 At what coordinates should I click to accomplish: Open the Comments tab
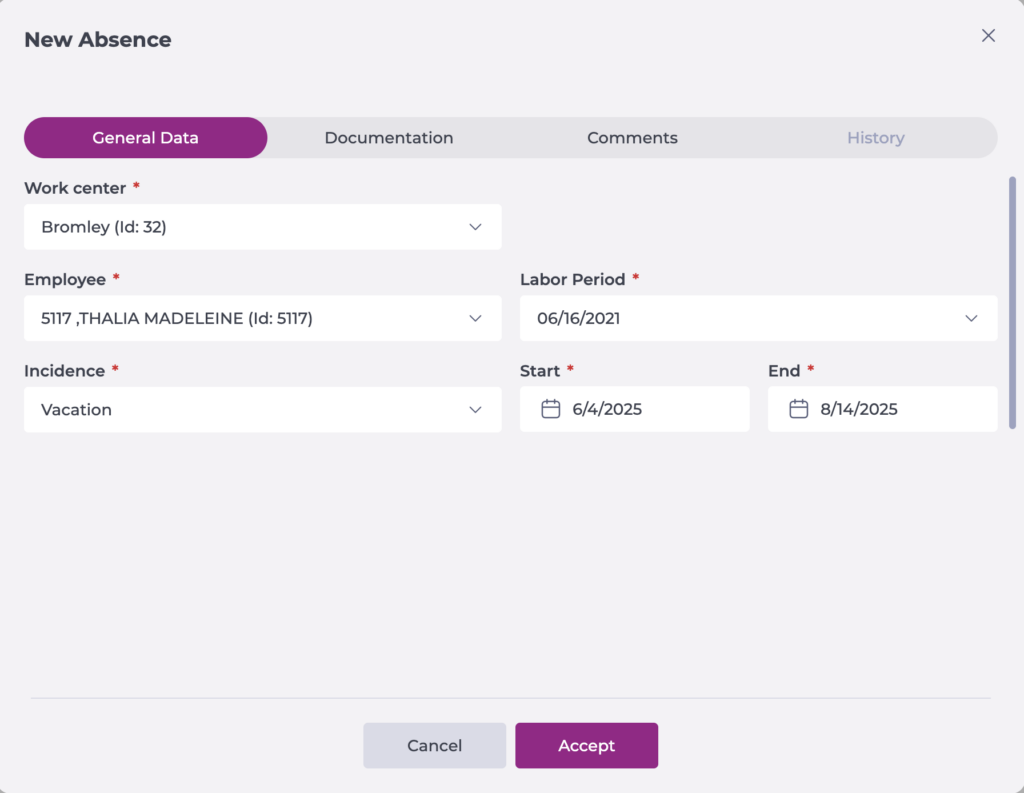[632, 138]
